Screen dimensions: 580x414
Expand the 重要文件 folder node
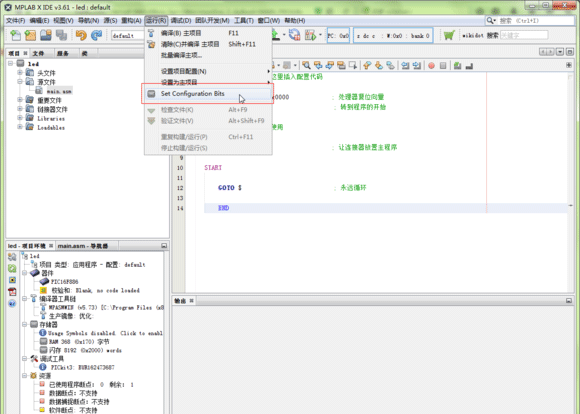tap(20, 100)
